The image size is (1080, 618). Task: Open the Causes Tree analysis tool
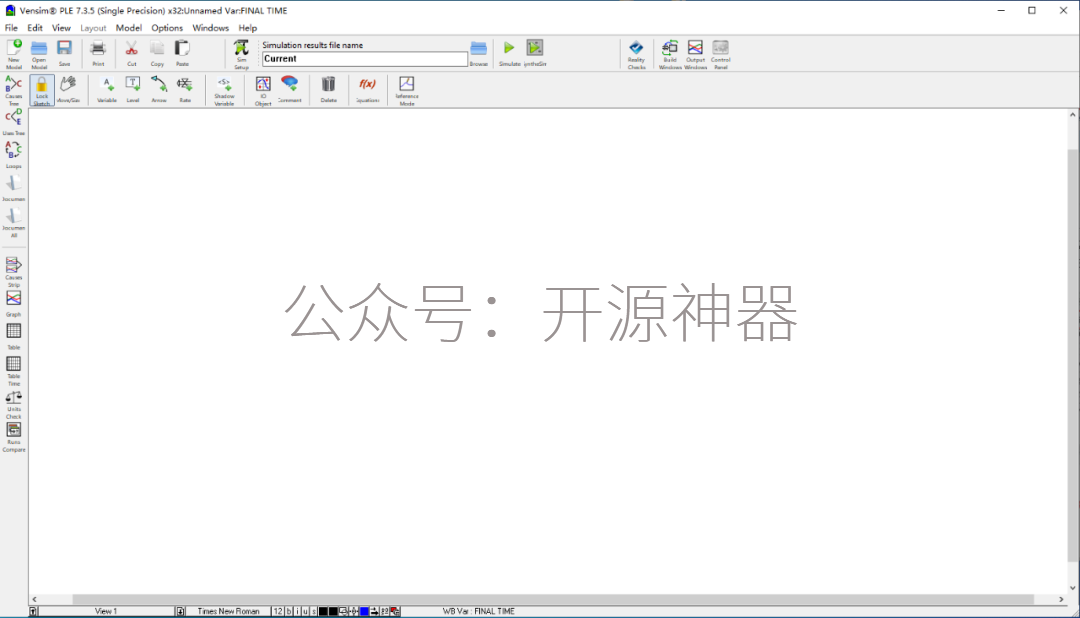[x=14, y=90]
